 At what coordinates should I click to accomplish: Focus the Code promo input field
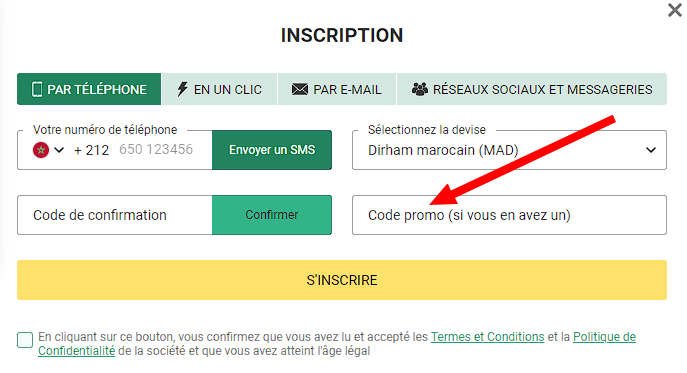(x=509, y=215)
